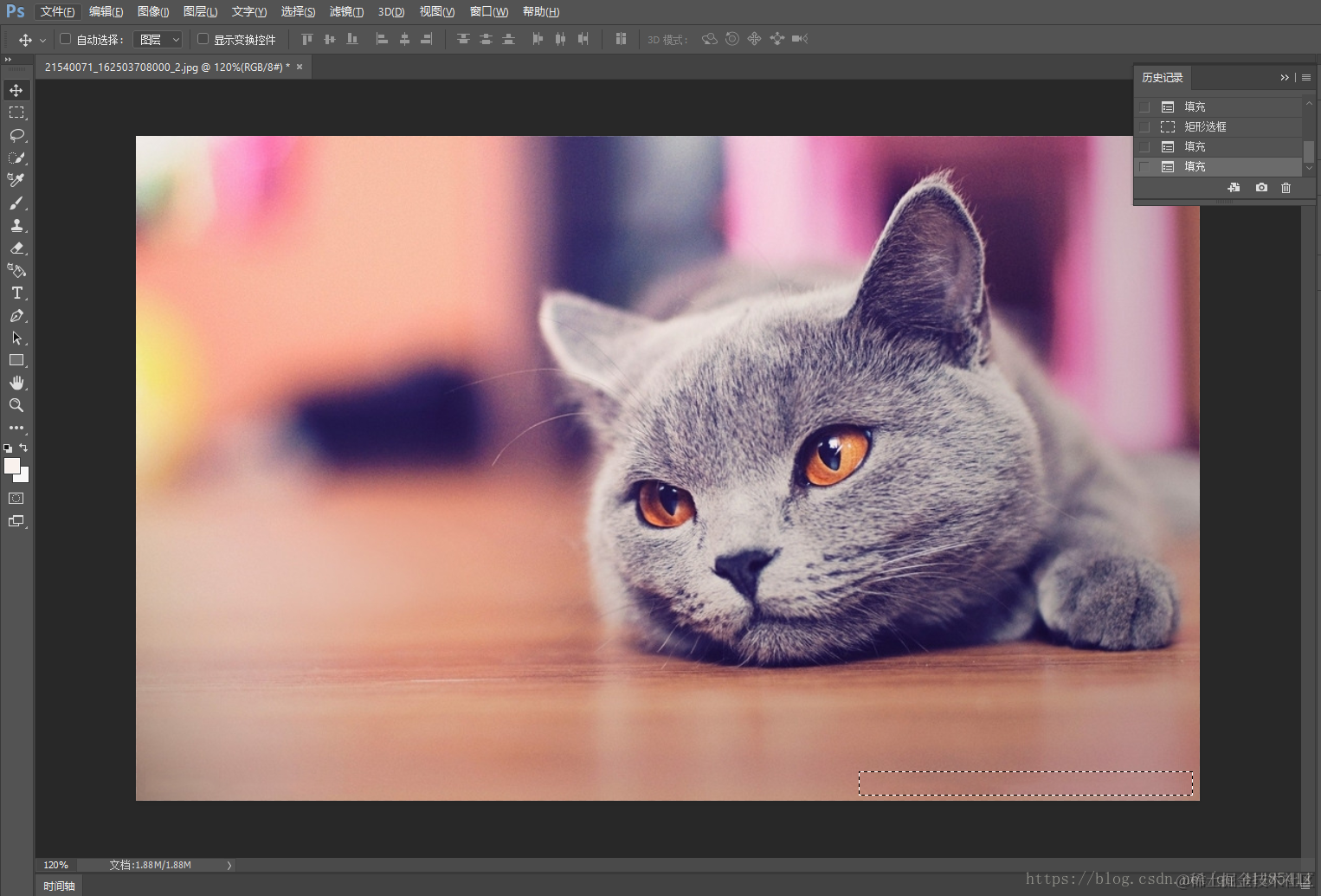Select the Rectangle shape tool
Screen dimensions: 1321x896
[x=16, y=360]
